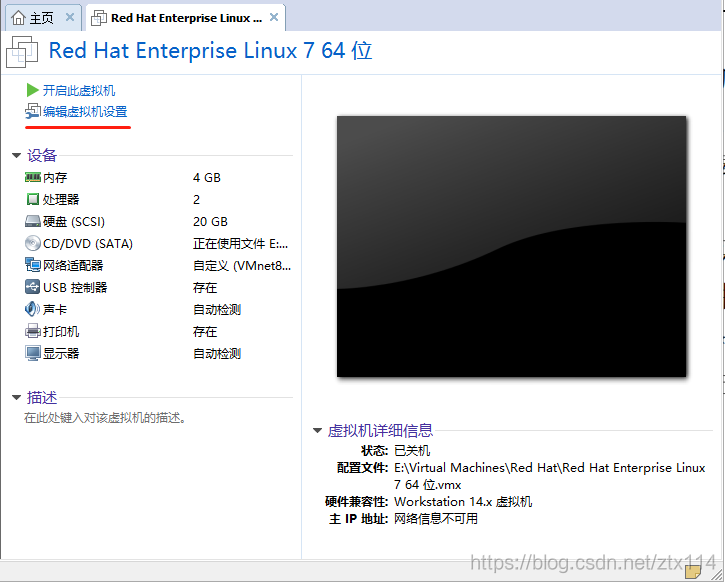Viewport: 725px width, 583px height.
Task: Click the 已关机 status text
Action: coord(412,450)
